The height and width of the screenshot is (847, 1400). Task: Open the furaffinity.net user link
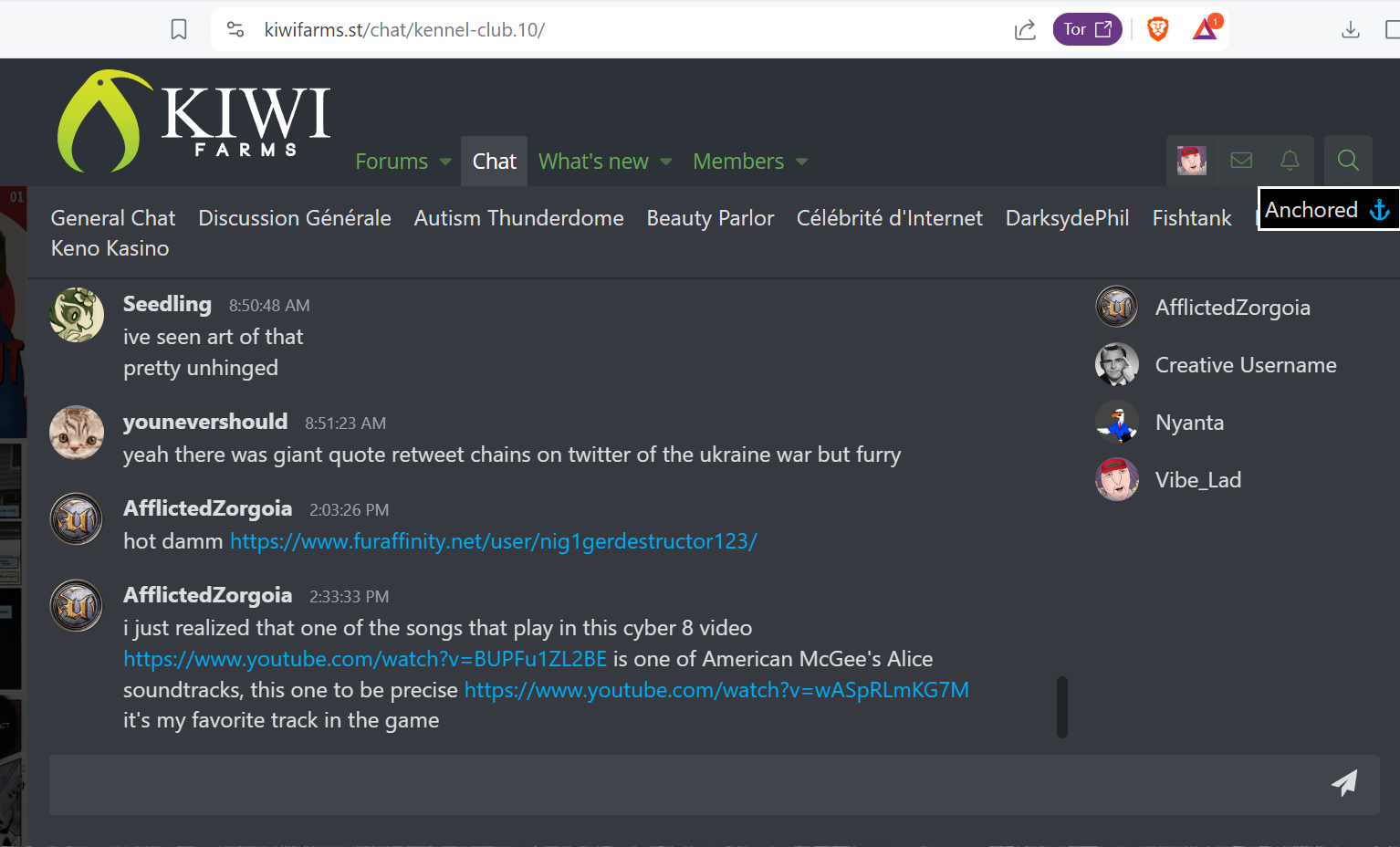coord(493,541)
